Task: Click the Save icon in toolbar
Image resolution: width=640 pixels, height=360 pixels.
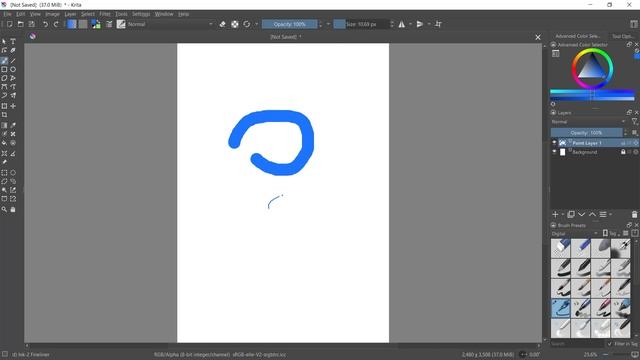Action: click(31, 24)
